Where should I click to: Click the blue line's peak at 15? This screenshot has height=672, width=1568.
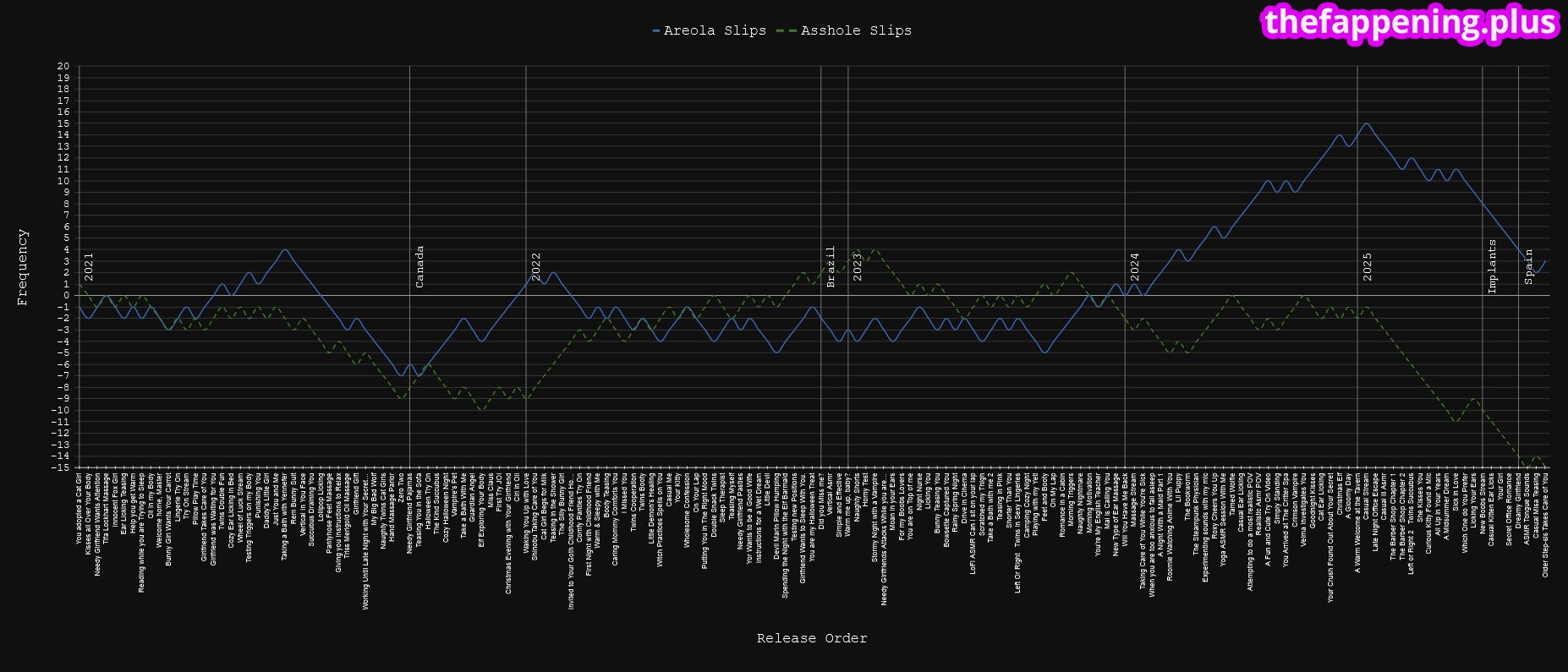click(1366, 123)
